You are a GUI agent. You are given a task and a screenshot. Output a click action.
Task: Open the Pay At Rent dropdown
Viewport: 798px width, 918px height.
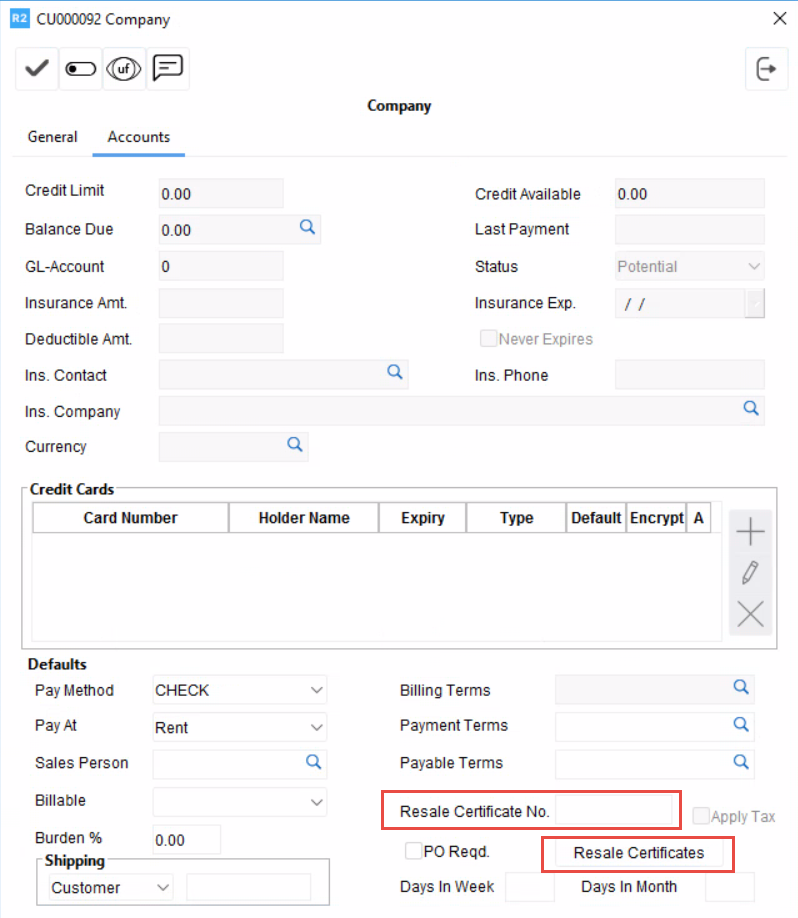point(317,727)
